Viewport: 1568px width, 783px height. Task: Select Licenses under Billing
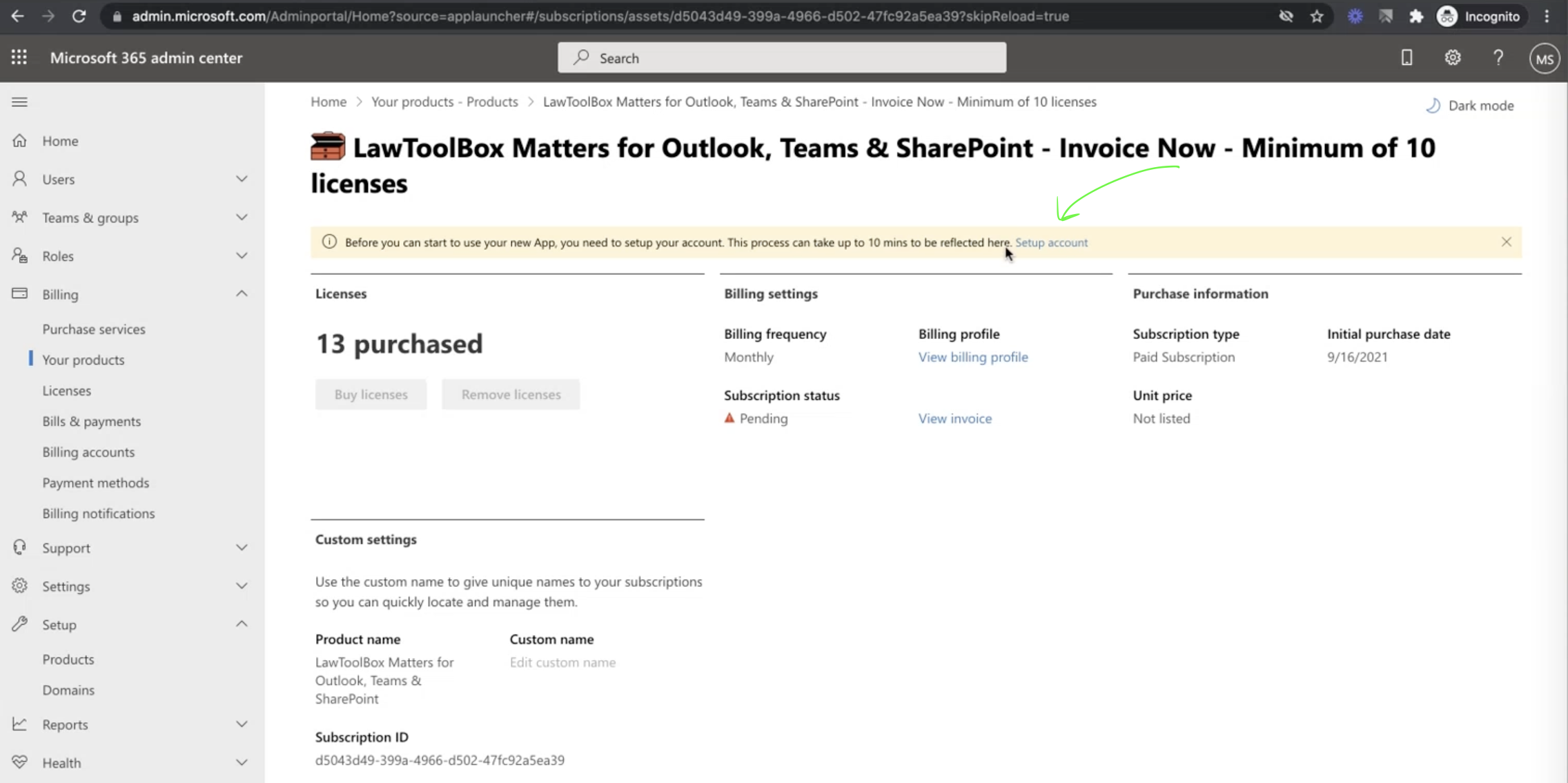tap(66, 391)
